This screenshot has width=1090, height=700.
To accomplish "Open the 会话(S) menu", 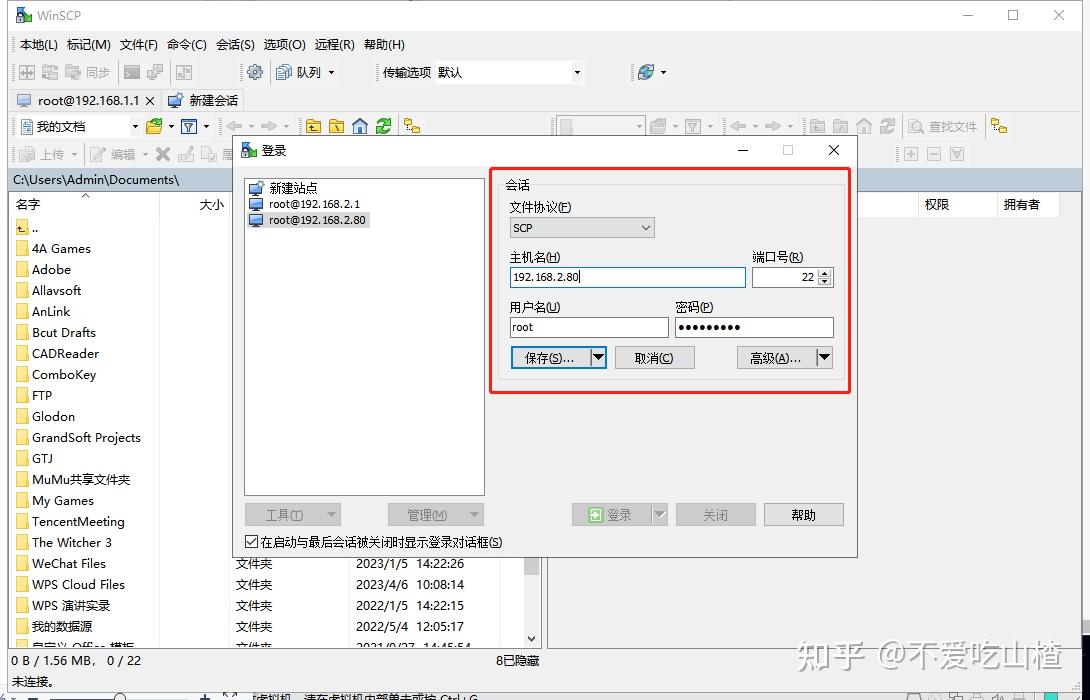I will [x=235, y=44].
